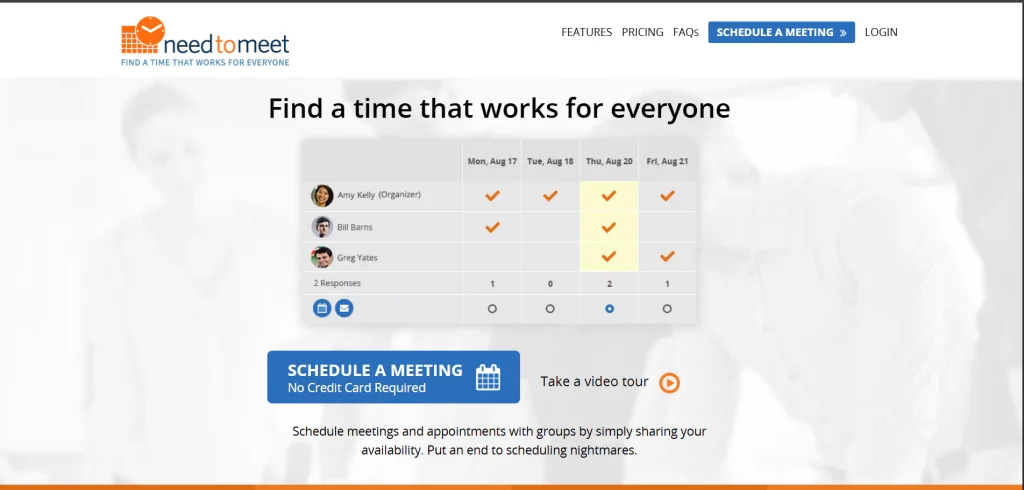
Task: Toggle Greg Yates's checkmark for Fri, Aug 21
Action: 667,257
